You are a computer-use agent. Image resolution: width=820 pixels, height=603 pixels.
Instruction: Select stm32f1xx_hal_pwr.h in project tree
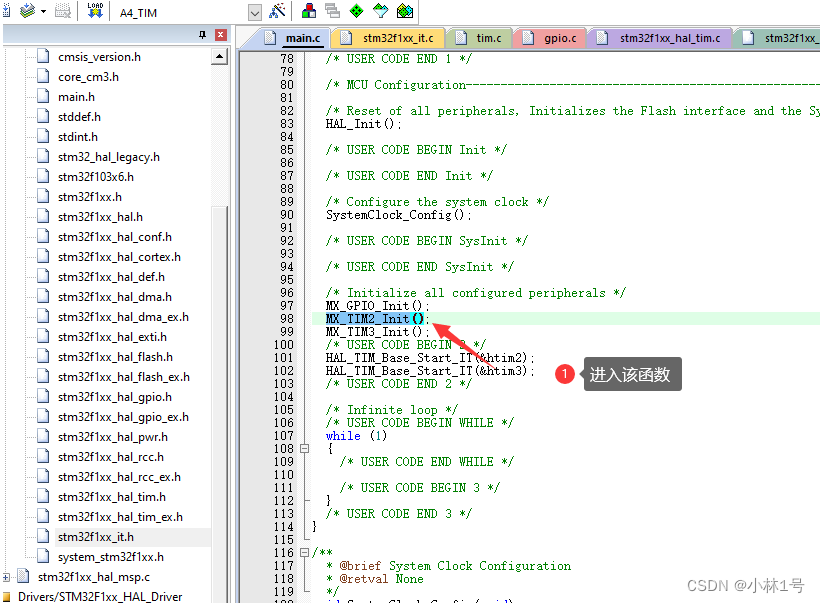pyautogui.click(x=113, y=437)
